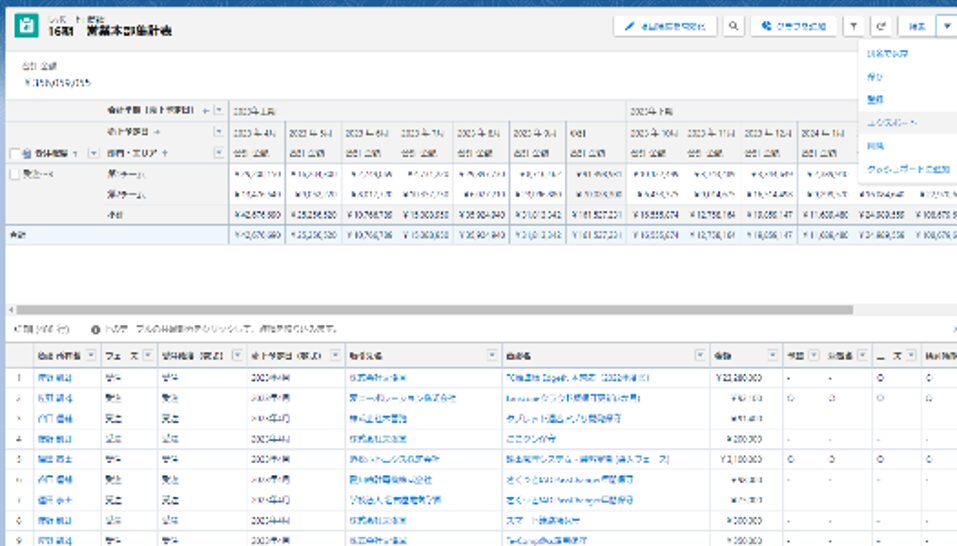Click the Add Chart button
The height and width of the screenshot is (546, 957).
click(x=793, y=26)
